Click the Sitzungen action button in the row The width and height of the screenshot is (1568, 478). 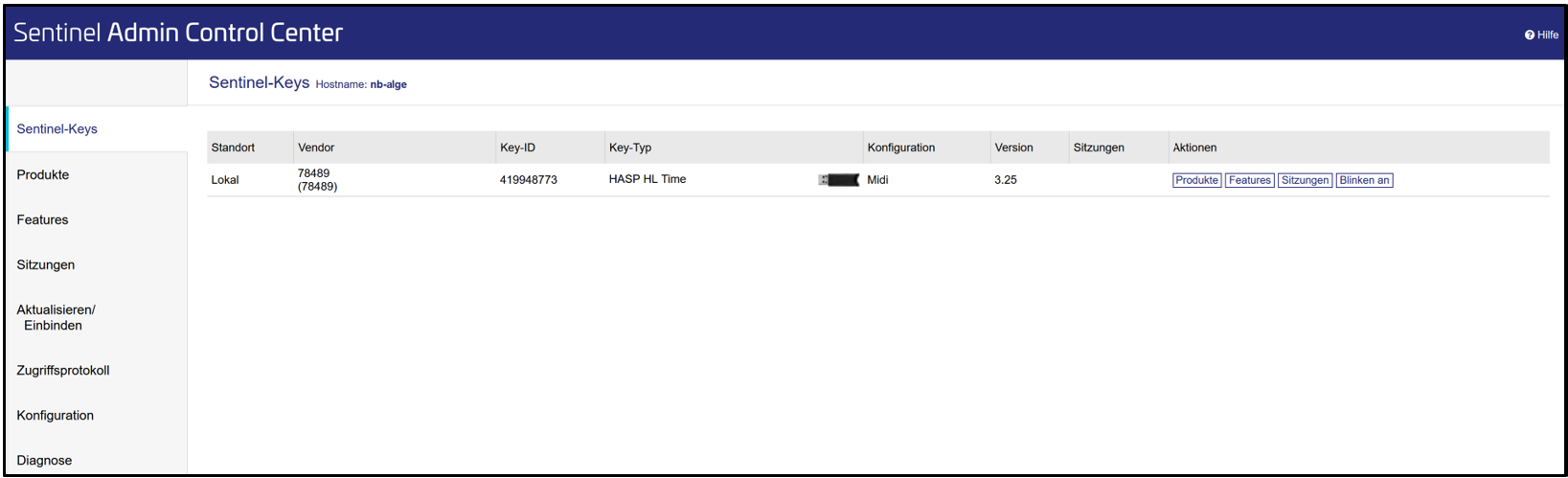tap(1306, 180)
